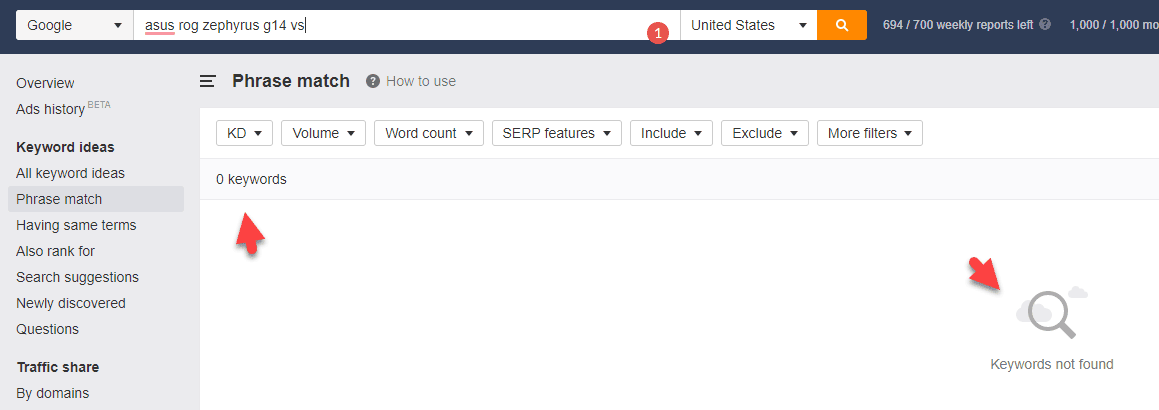Open the SERP features filter
The height and width of the screenshot is (410, 1159).
[557, 134]
